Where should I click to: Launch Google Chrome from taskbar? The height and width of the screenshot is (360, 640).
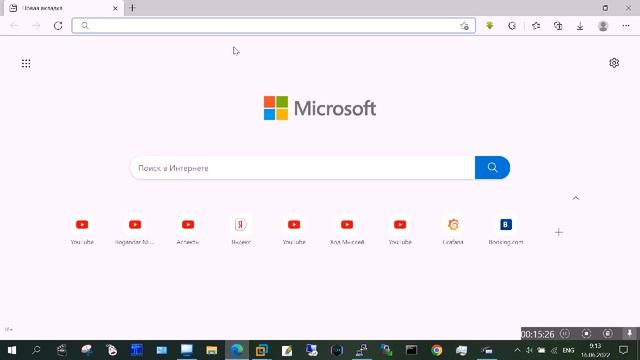[437, 350]
